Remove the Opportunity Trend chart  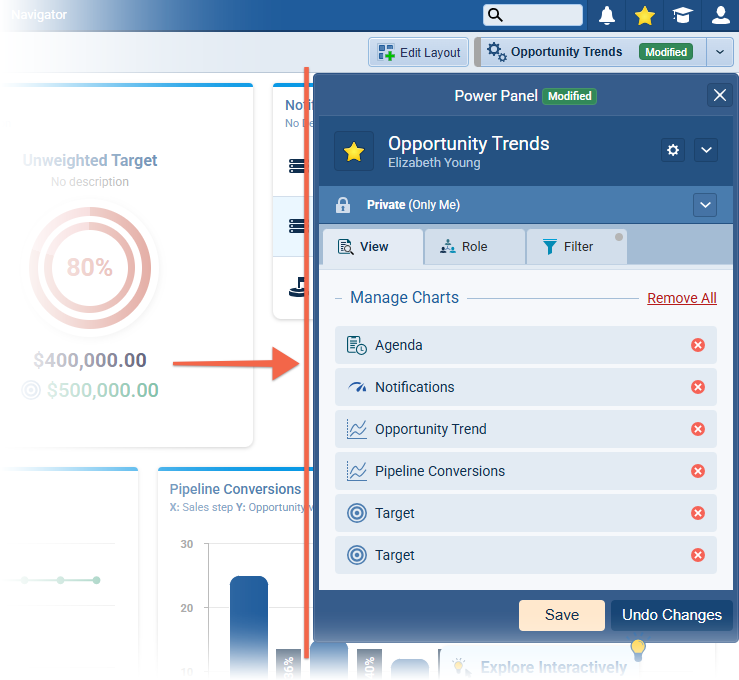coord(698,429)
